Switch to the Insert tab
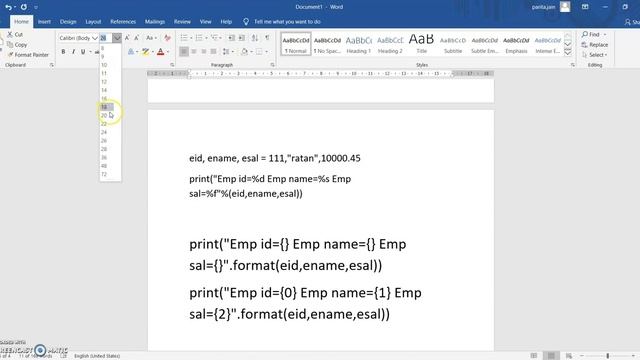 [x=44, y=22]
